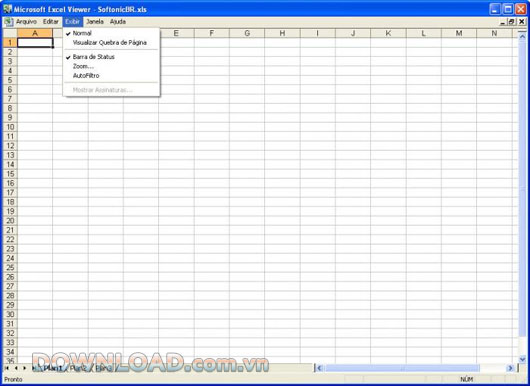Close the SoftonicBR.xls workbook window
Image resolution: width=530 pixels, height=386 pixels.
click(x=522, y=22)
